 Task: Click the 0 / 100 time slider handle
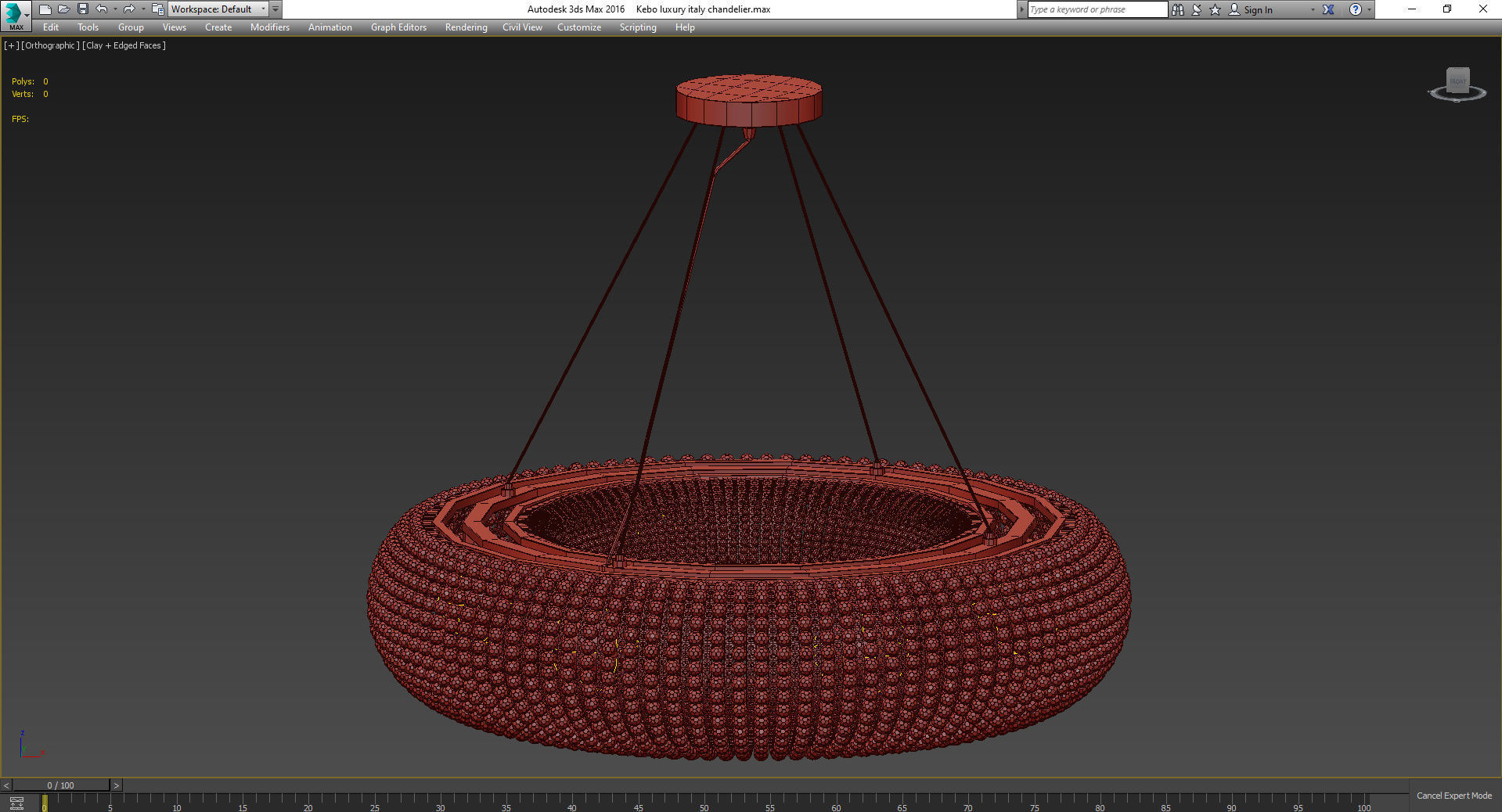pos(61,785)
